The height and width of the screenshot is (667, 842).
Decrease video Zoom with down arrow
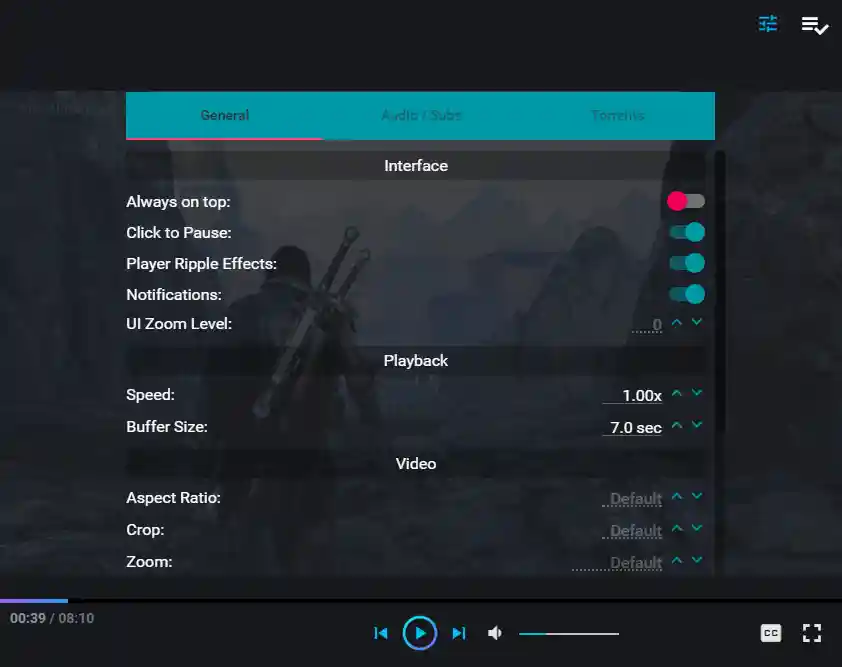696,560
